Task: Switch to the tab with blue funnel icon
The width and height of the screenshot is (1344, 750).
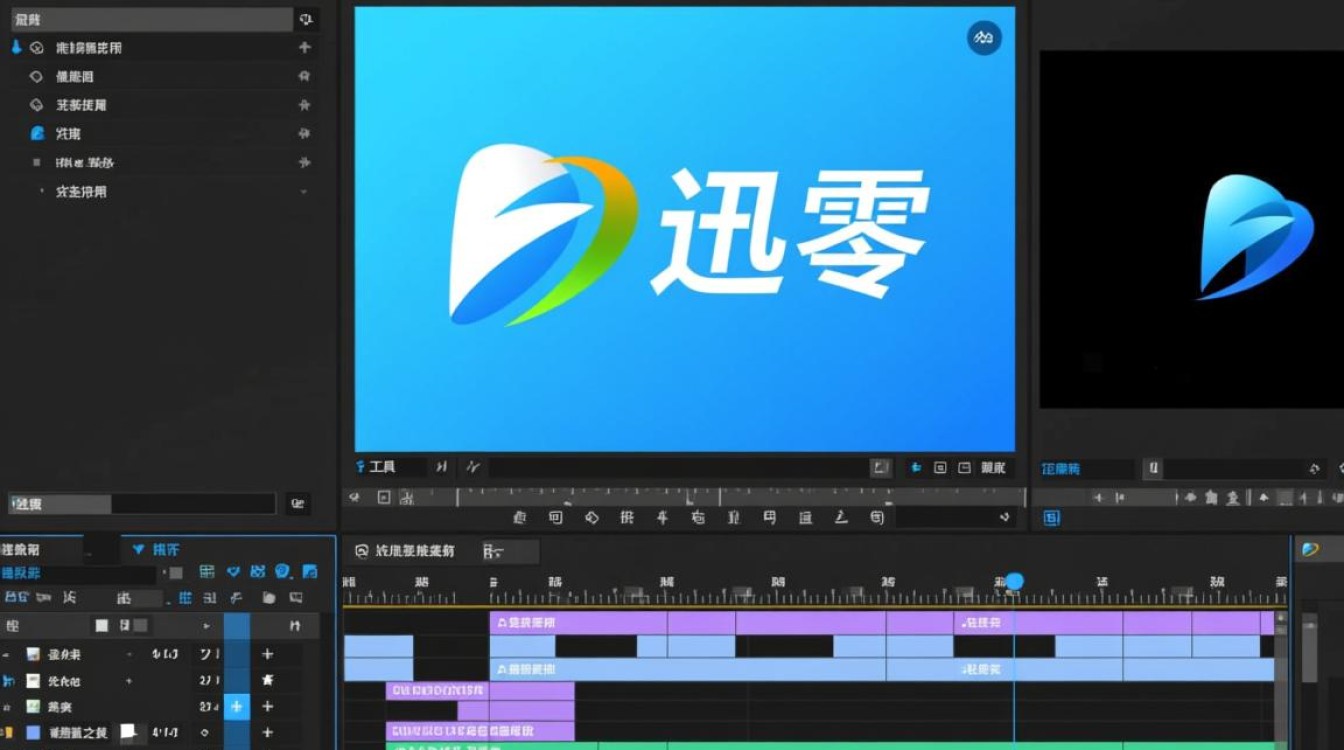Action: coord(155,549)
